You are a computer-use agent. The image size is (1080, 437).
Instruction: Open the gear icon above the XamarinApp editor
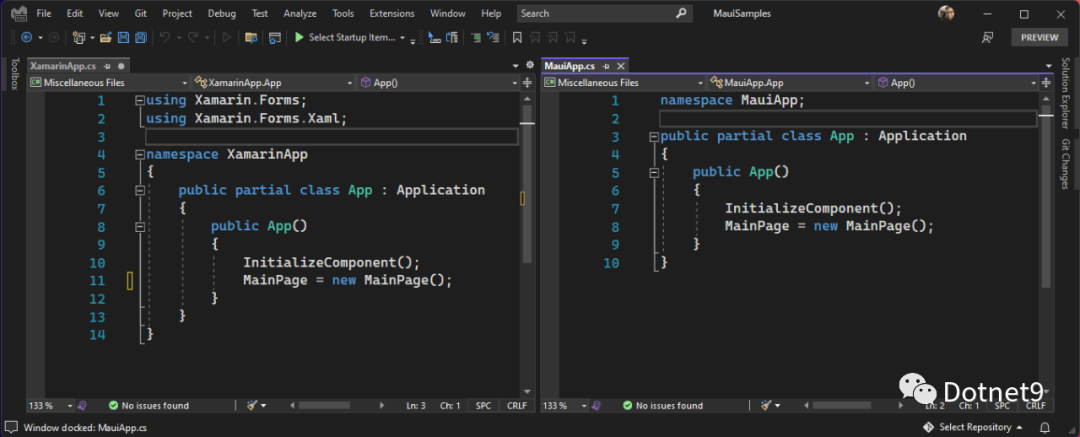[530, 65]
